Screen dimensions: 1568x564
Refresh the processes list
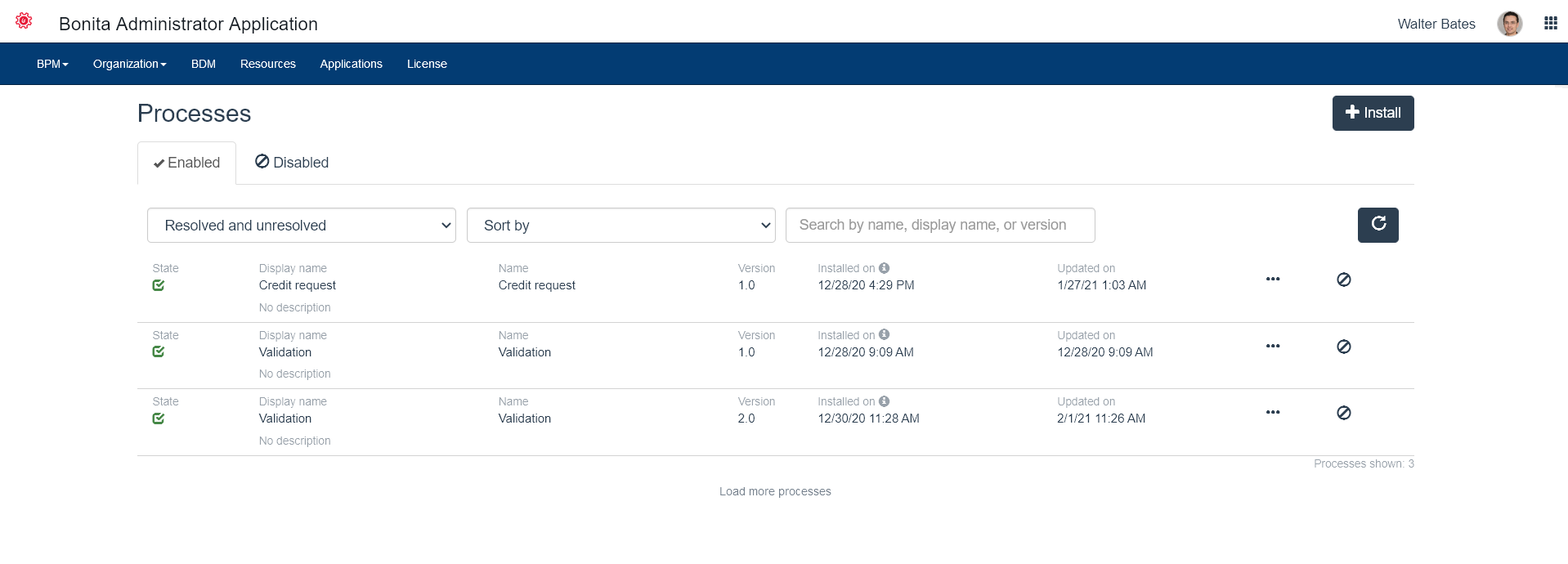[1378, 225]
